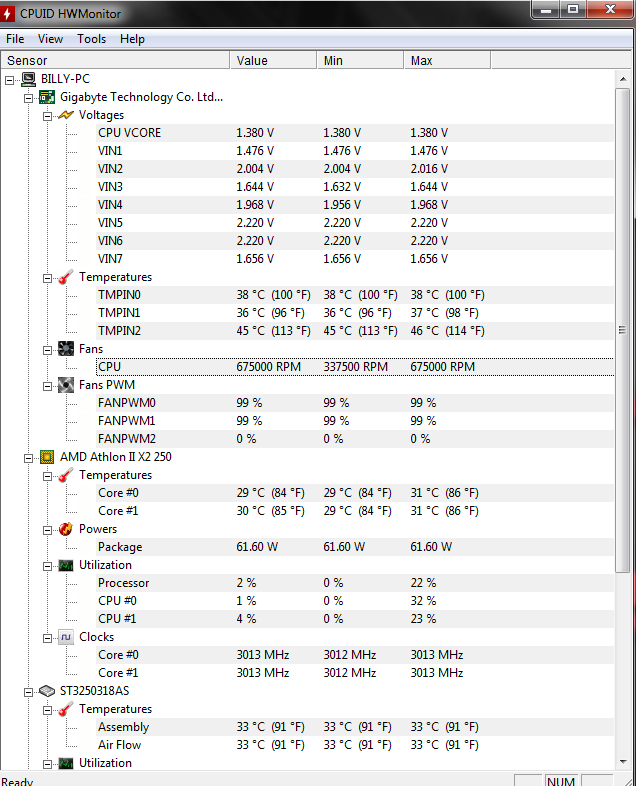Collapse the Athlon Temperatures group

pos(47,476)
